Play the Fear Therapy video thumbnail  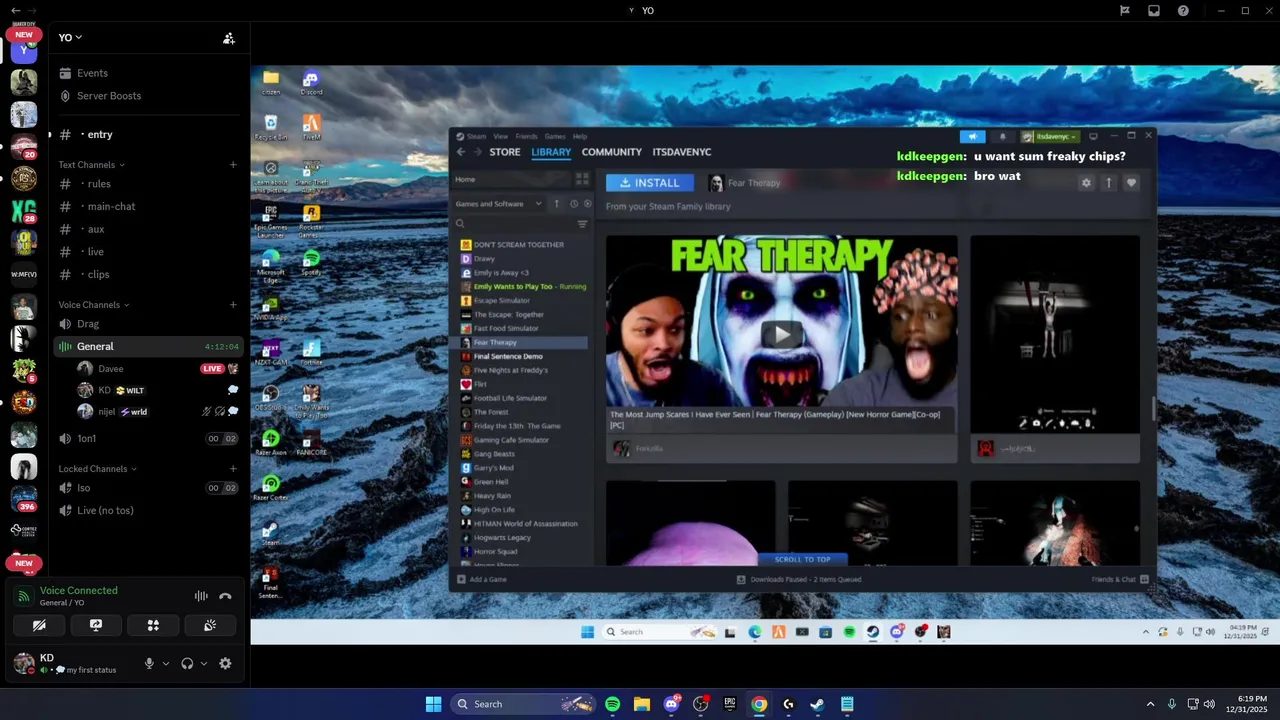pyautogui.click(x=782, y=334)
